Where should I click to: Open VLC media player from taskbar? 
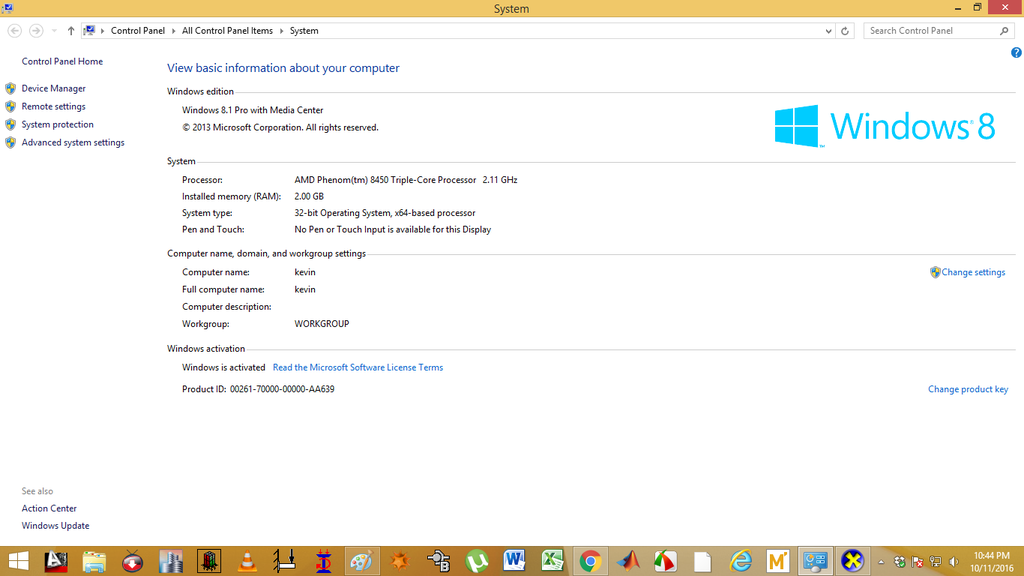247,561
